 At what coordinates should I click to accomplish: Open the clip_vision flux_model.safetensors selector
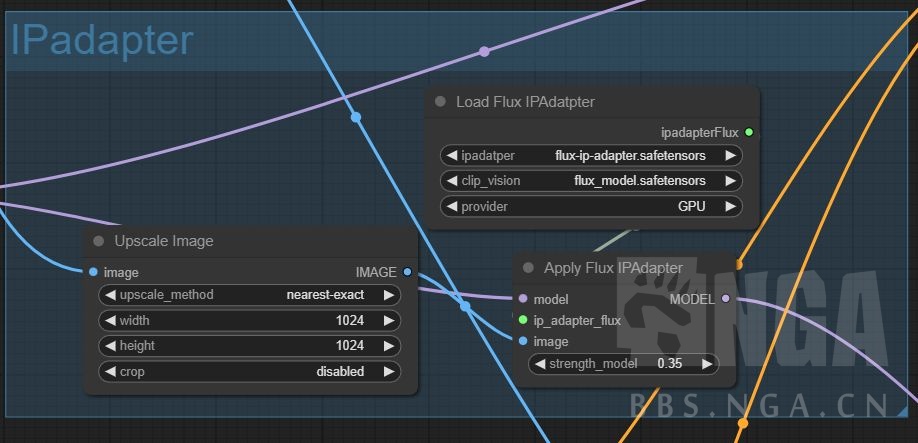591,181
